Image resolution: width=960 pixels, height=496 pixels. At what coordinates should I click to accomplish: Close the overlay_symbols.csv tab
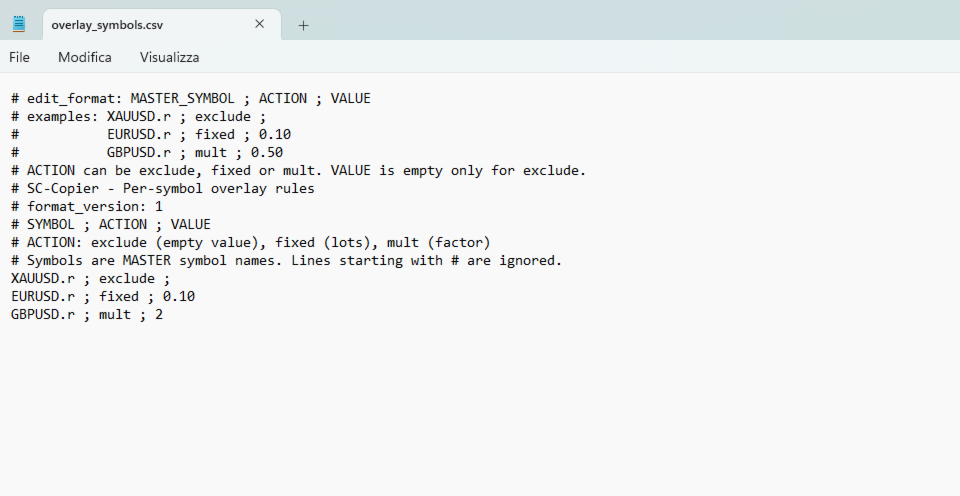pyautogui.click(x=260, y=24)
